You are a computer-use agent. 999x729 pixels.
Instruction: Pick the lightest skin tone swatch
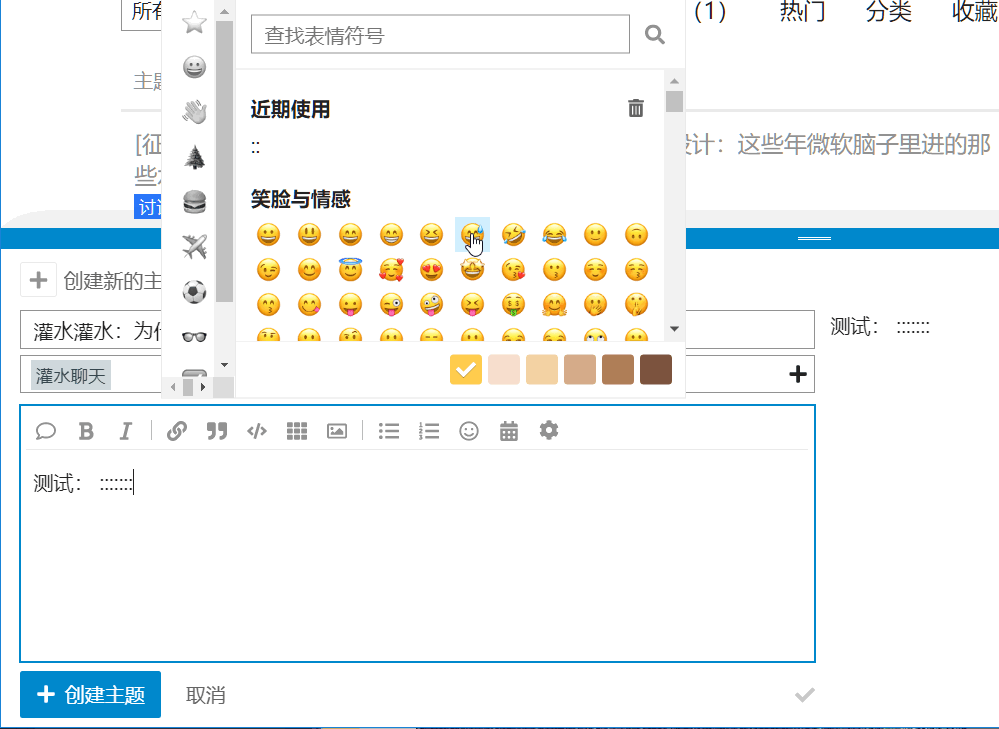click(504, 369)
